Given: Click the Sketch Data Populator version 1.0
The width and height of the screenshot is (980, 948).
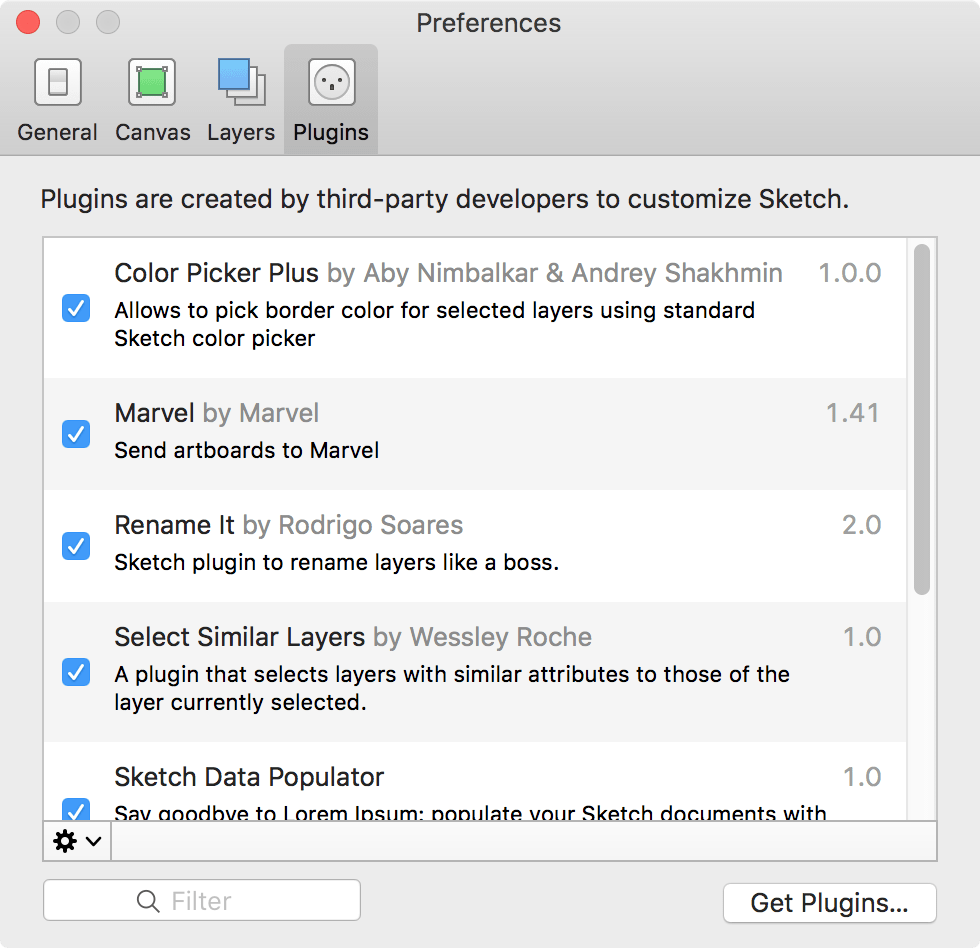Looking at the screenshot, I should (x=862, y=777).
